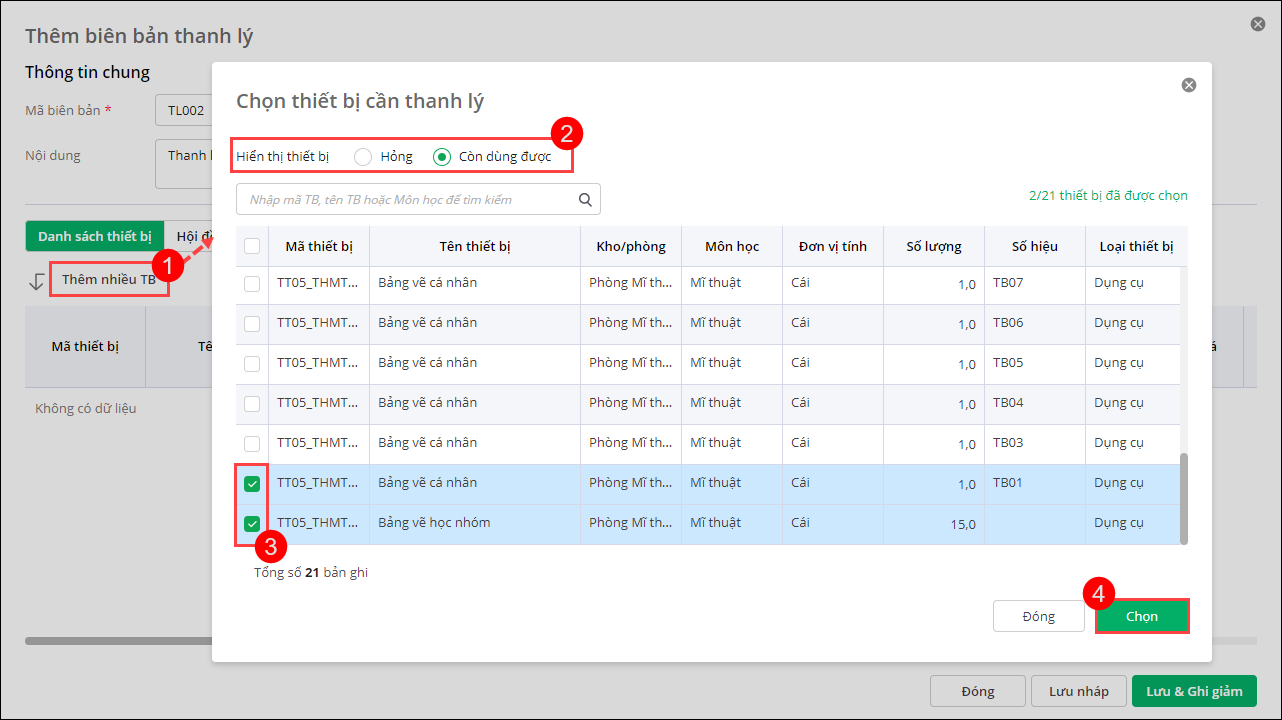Click the down arrow import icon
Screen dimensions: 1282x720
[x=37, y=281]
